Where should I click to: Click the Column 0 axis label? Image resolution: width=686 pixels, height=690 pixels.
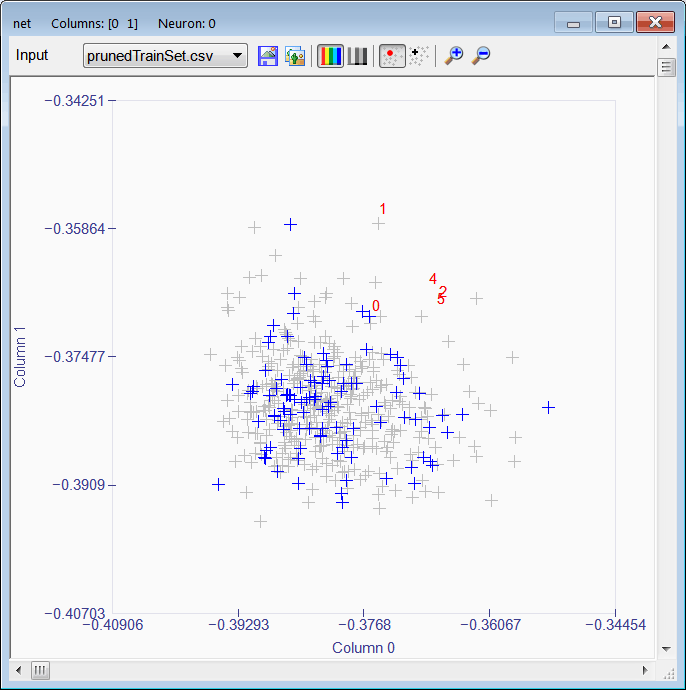tap(363, 648)
